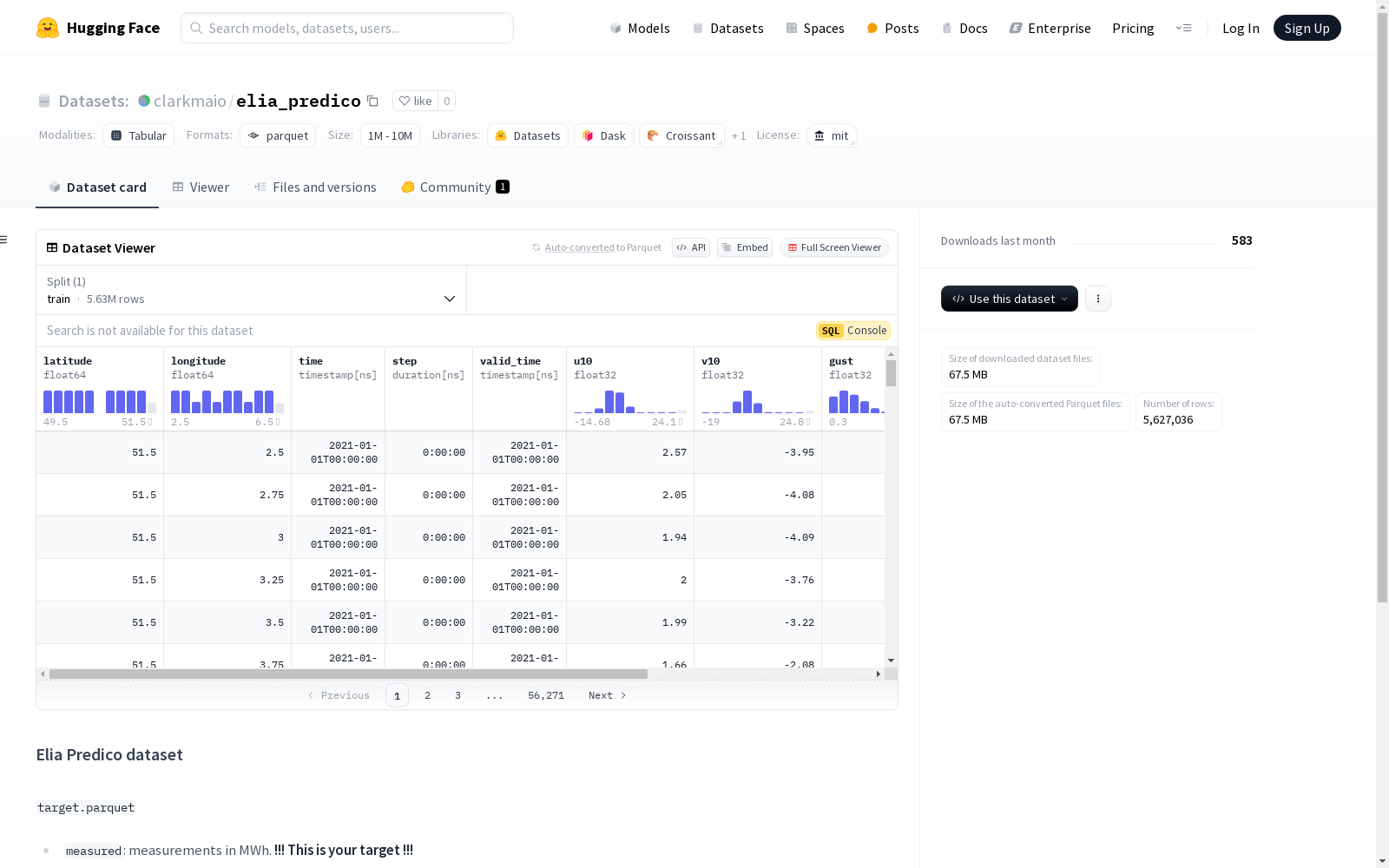Viewport: 1389px width, 868px height.
Task: Click the like count 0
Action: point(447,101)
